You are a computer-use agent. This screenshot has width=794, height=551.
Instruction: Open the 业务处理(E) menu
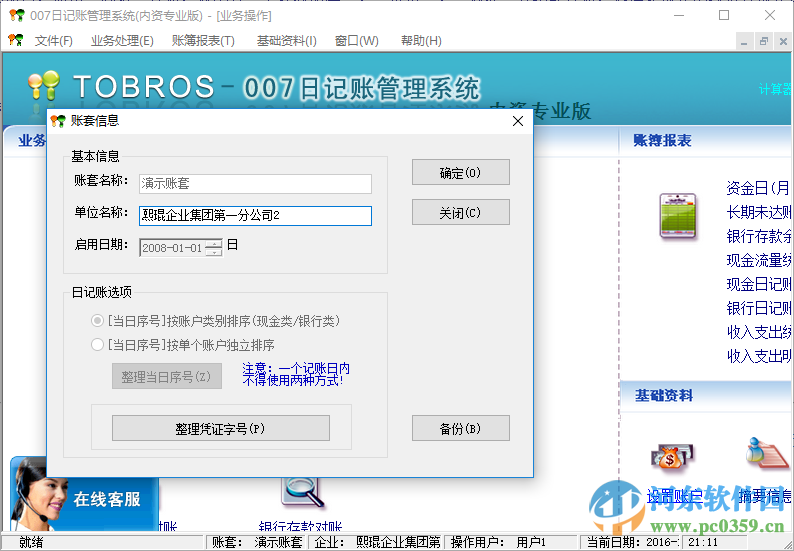click(122, 41)
